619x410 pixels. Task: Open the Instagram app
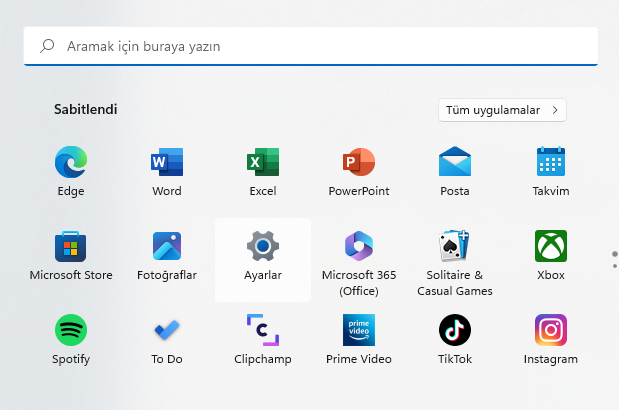(x=551, y=339)
